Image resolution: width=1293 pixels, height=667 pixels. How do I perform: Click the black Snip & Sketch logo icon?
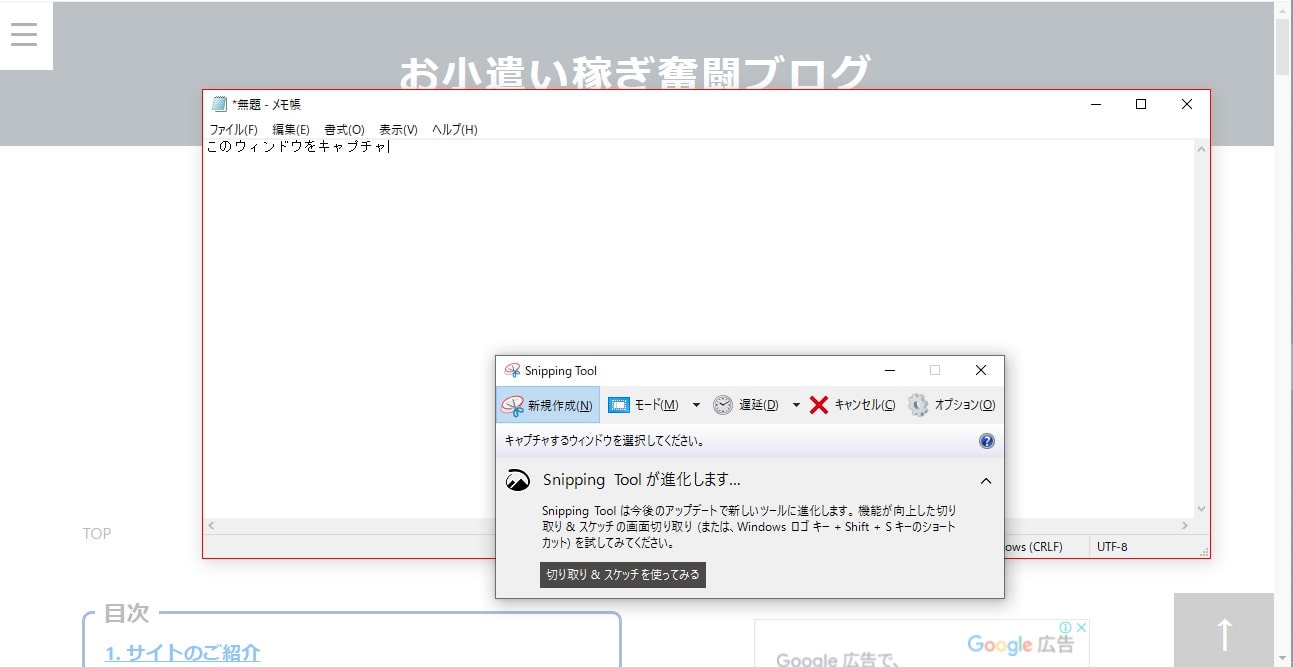[518, 481]
